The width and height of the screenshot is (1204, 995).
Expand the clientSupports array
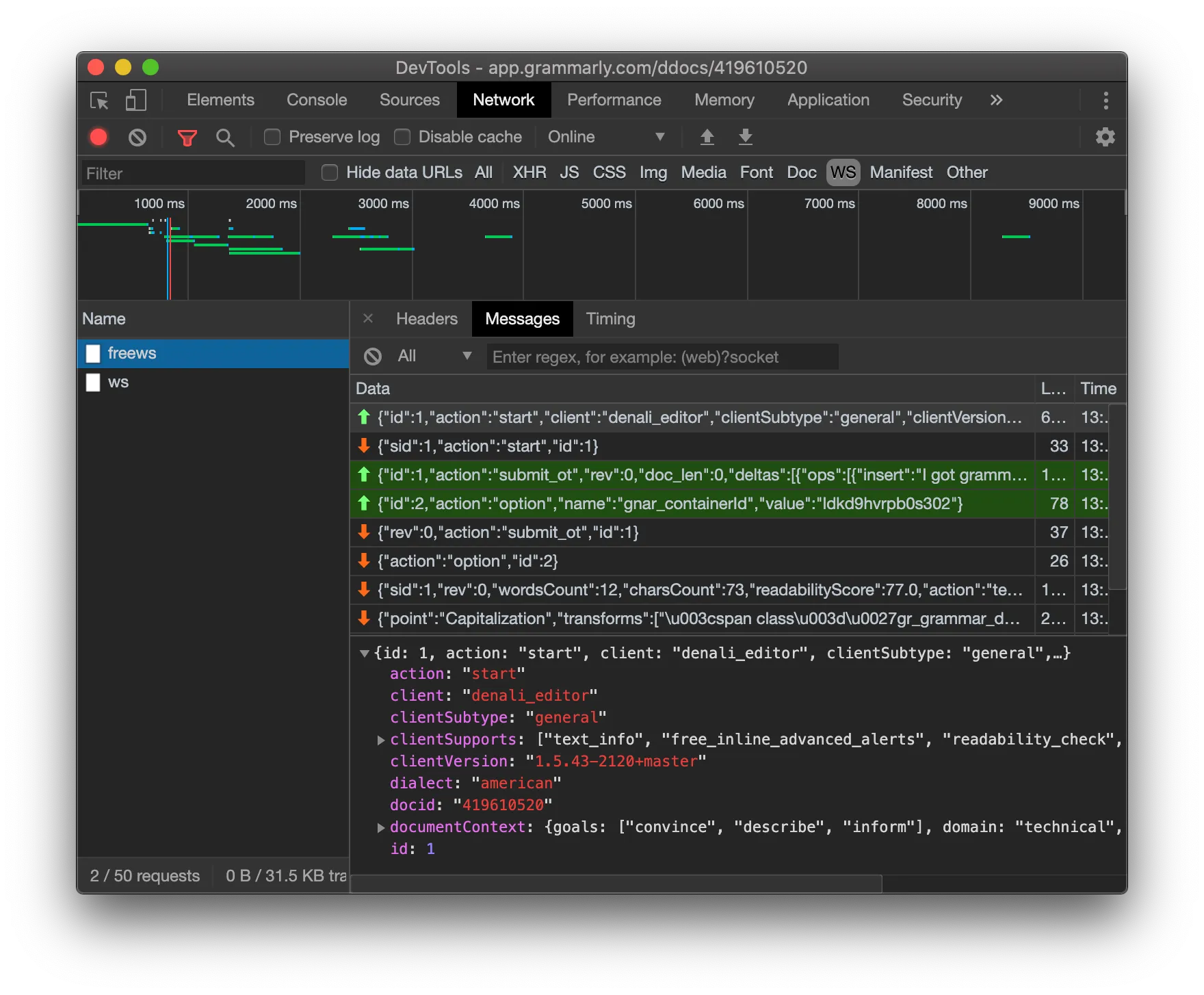pos(381,740)
